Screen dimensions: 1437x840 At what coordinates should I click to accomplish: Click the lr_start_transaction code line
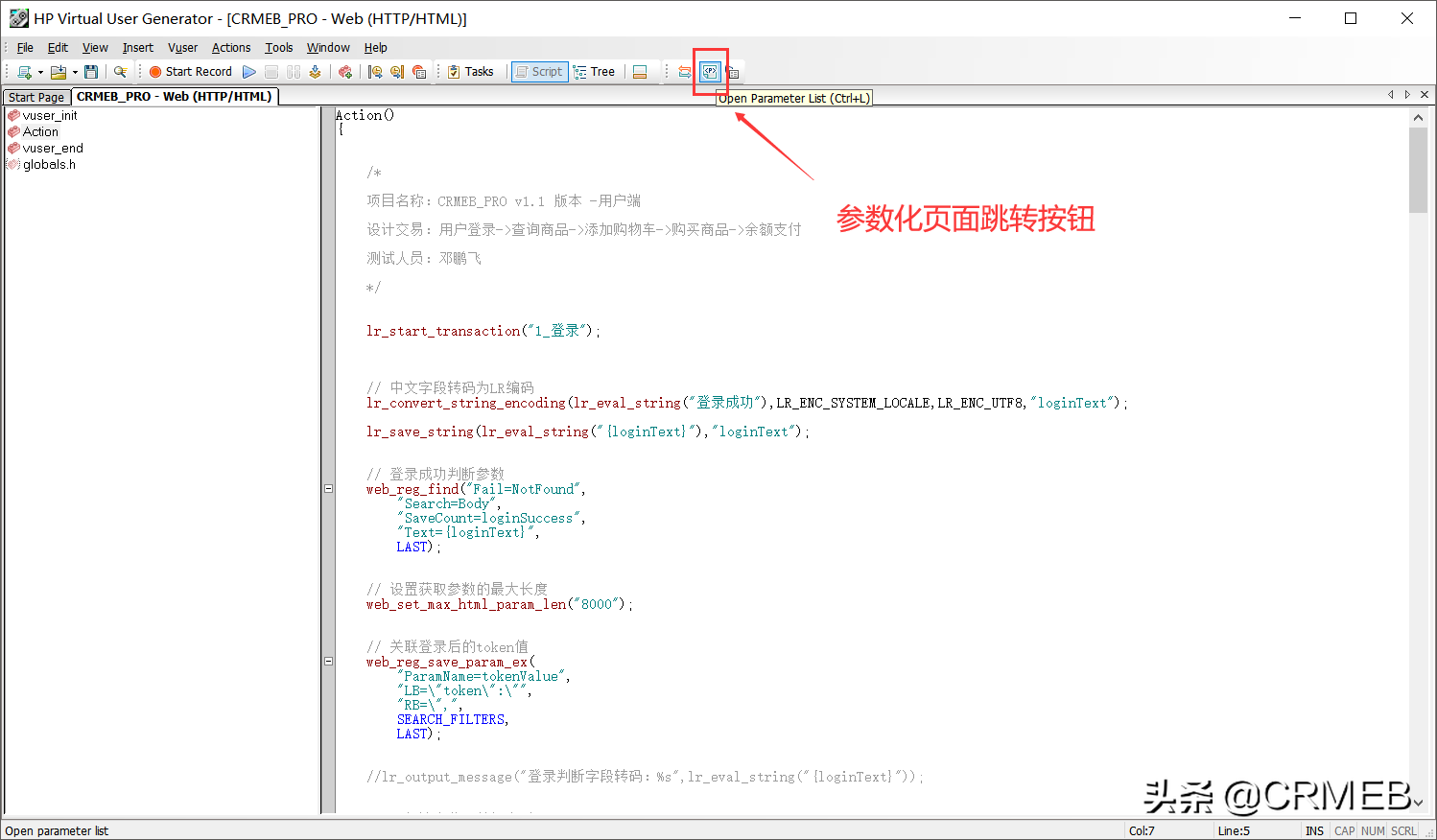[x=483, y=331]
